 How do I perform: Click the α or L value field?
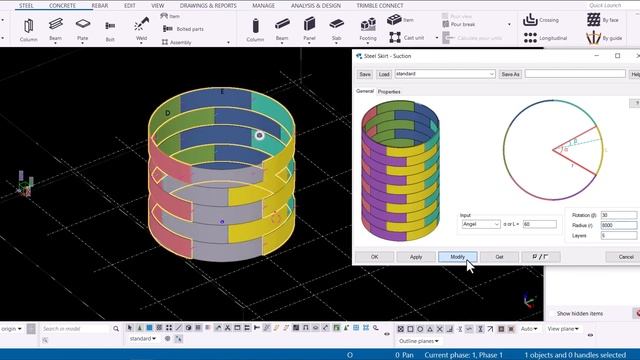click(540, 224)
